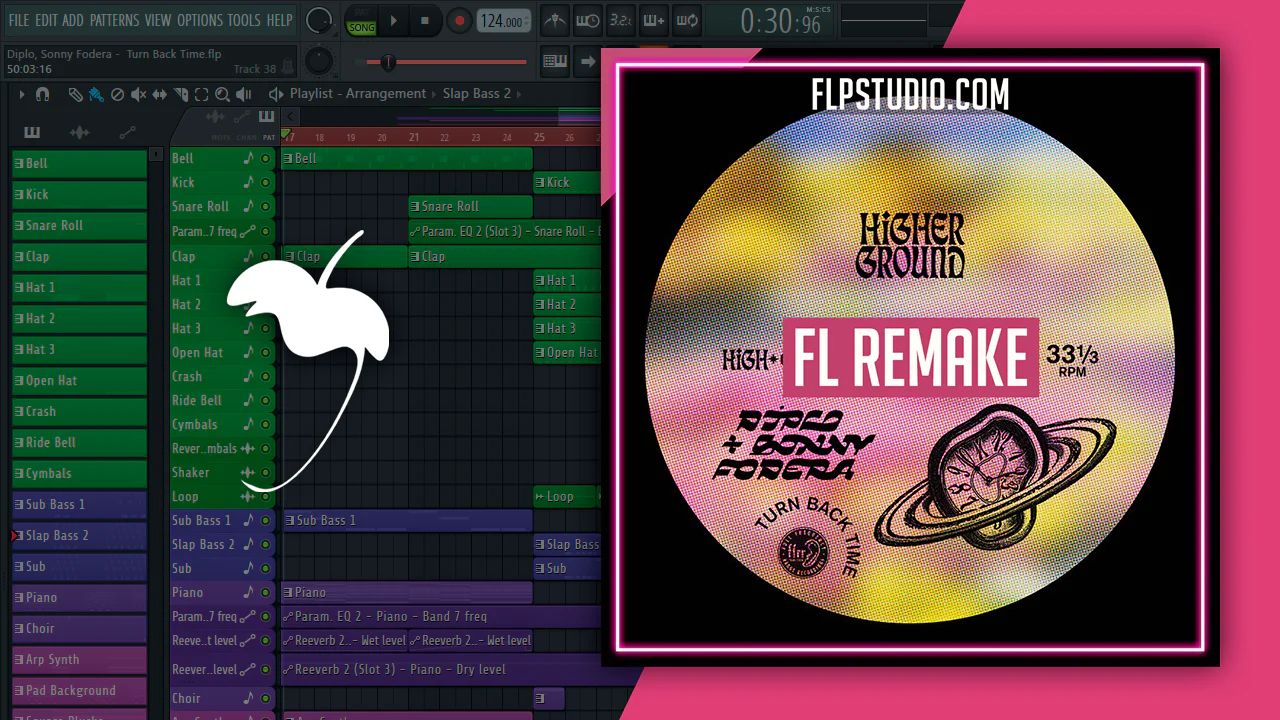Select the Zoom tool

(x=222, y=94)
